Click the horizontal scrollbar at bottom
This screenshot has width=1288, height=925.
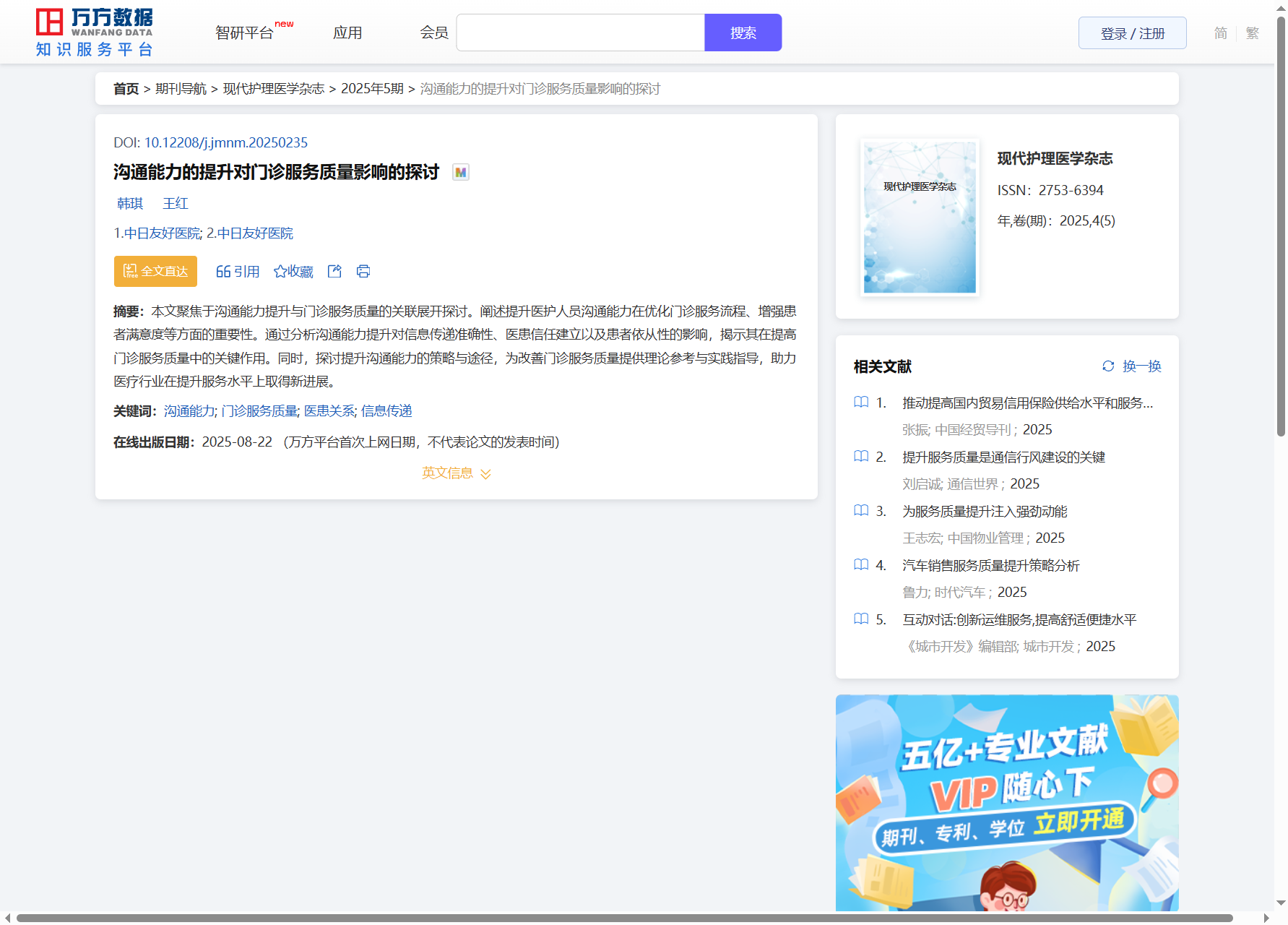[624, 918]
